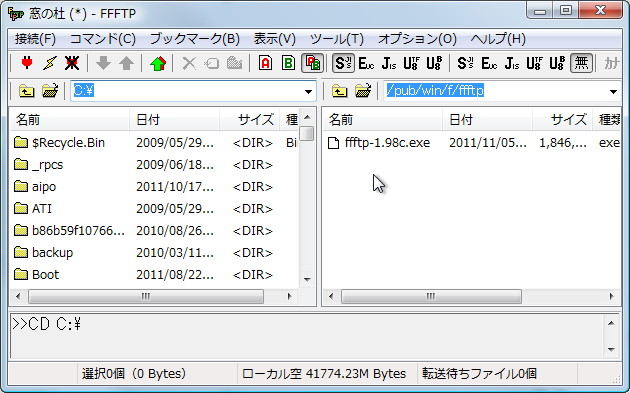Screen dimensions: 630x393
Task: Sort remote list by 日付 column
Action: tap(487, 119)
